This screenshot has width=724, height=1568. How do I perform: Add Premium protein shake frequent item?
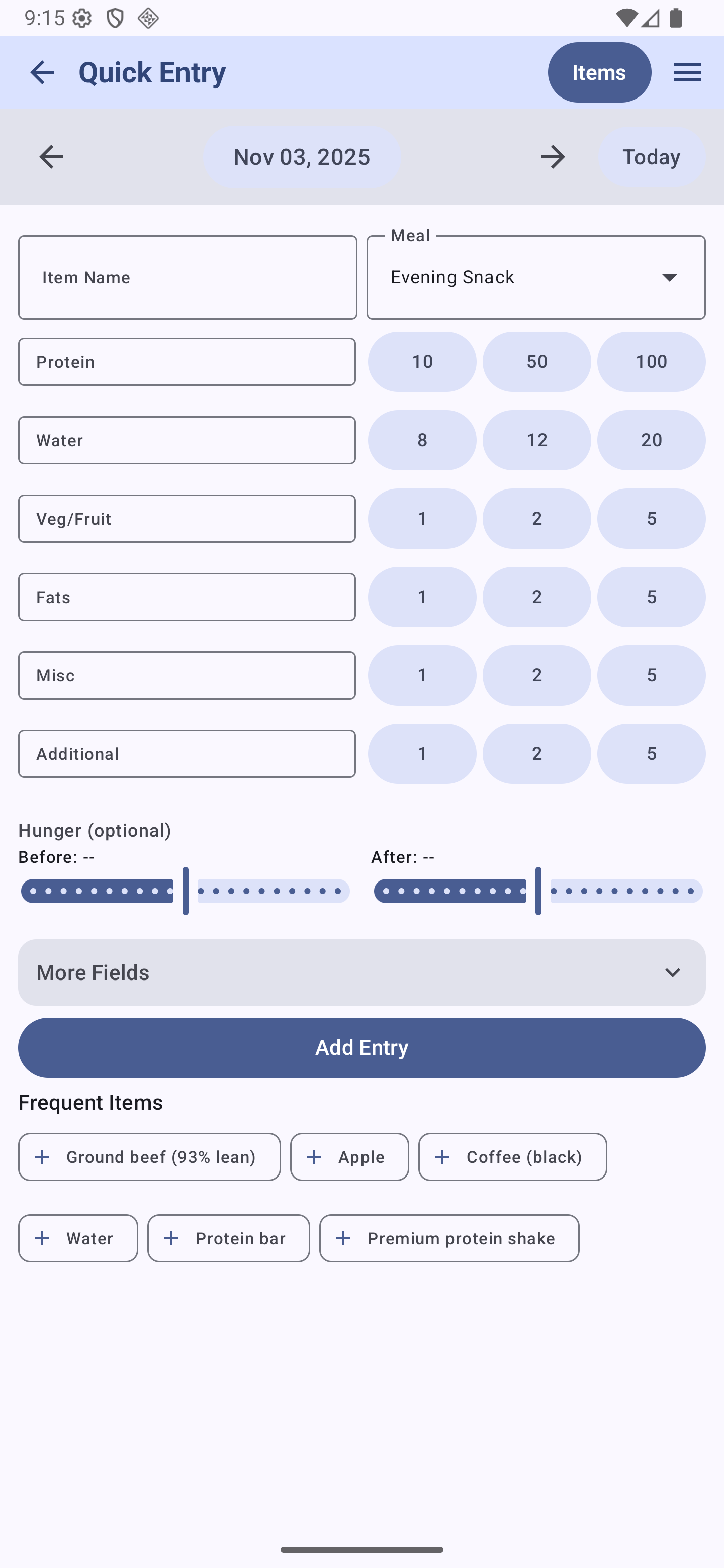(449, 1237)
